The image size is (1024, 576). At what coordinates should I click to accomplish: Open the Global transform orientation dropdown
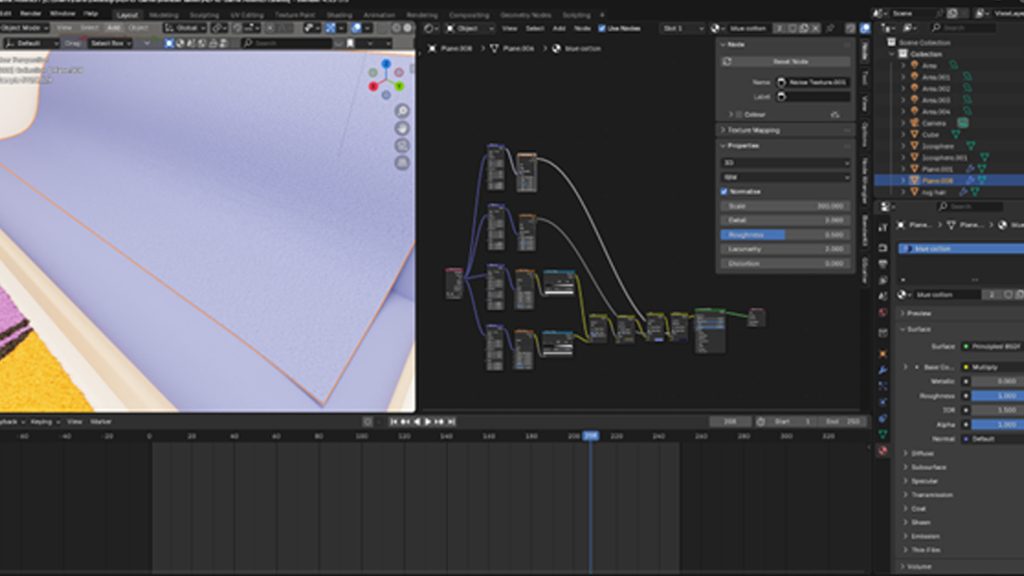point(186,28)
